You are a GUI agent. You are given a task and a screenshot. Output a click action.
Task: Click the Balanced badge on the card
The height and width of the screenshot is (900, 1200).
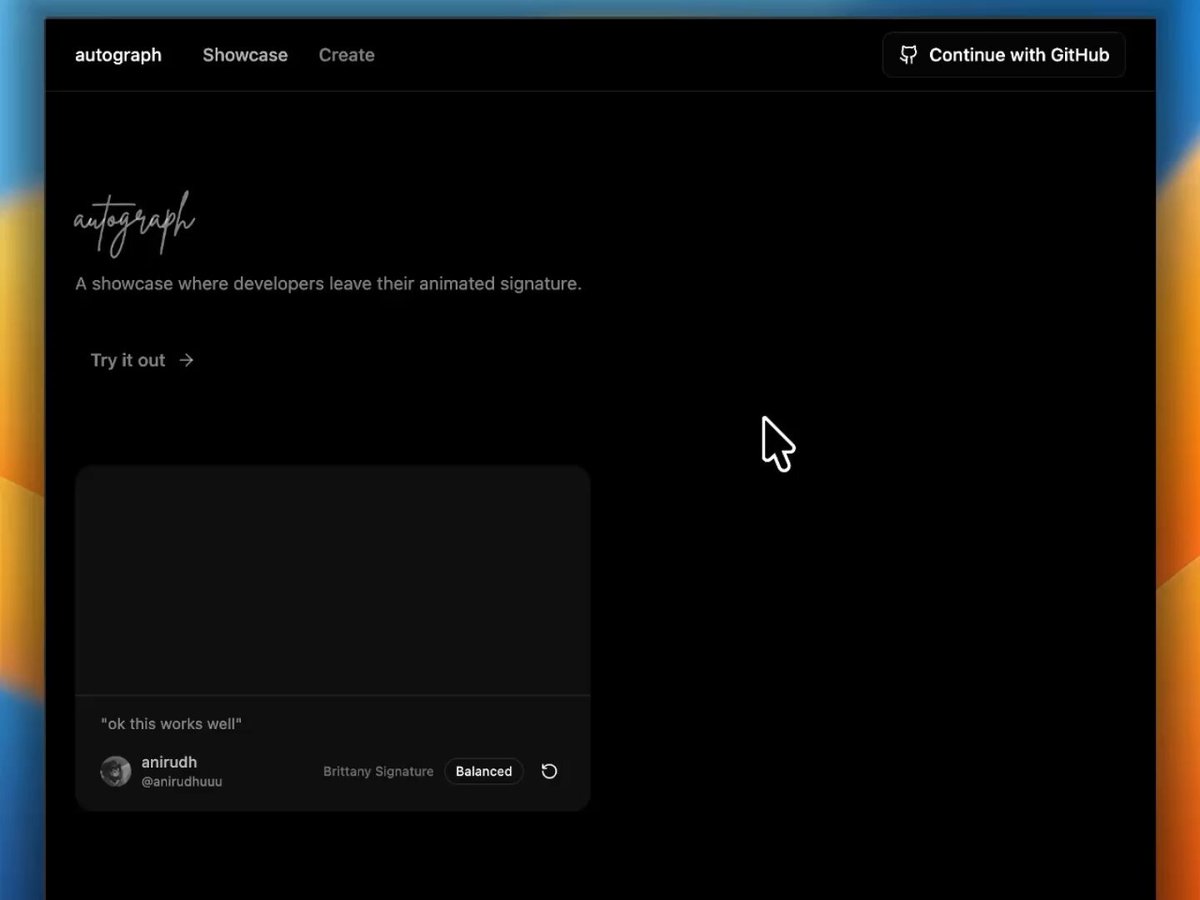pyautogui.click(x=484, y=771)
